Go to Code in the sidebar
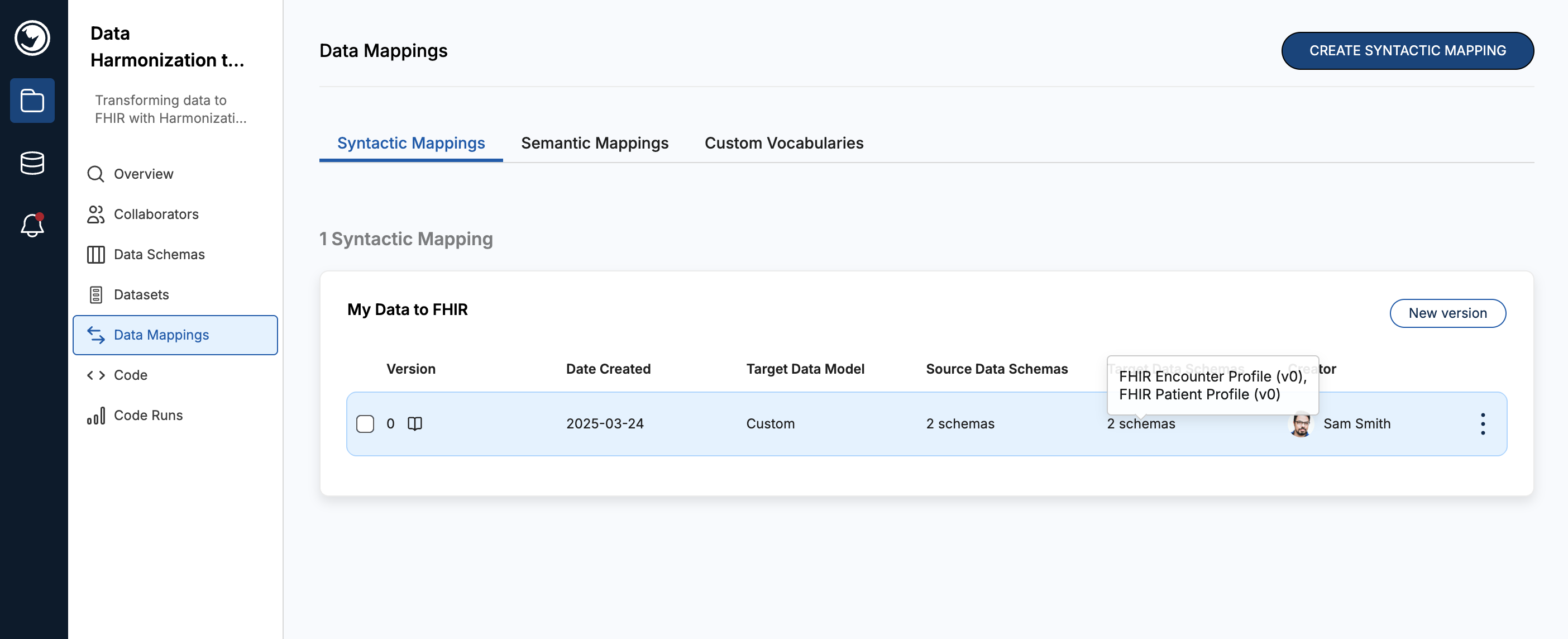The image size is (1568, 639). click(x=175, y=375)
